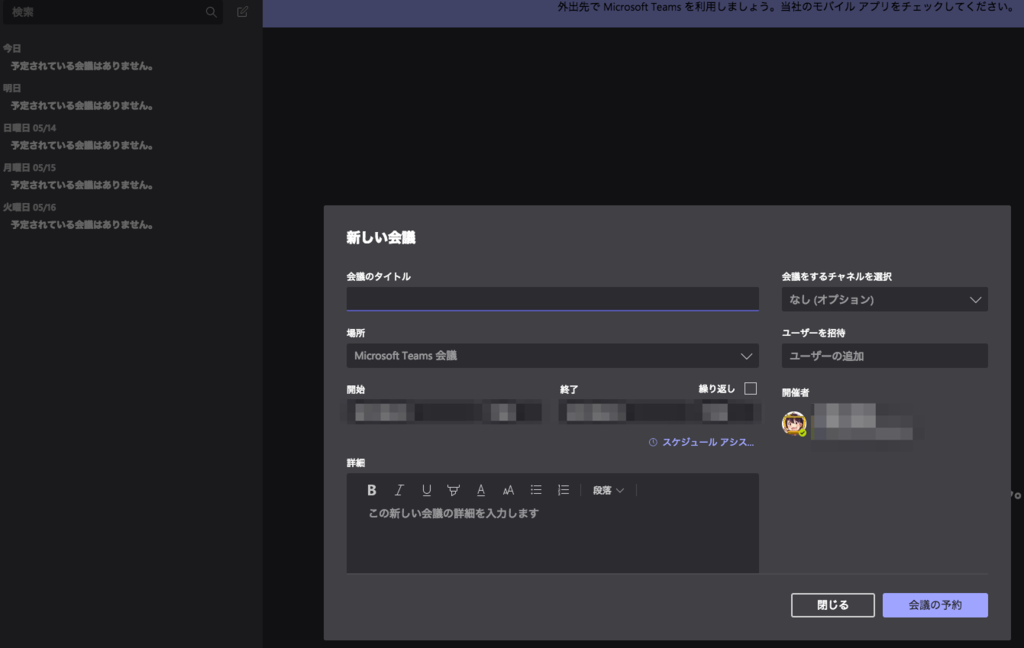The width and height of the screenshot is (1024, 648).
Task: Focus the 会議のタイトル input field
Action: pos(552,299)
